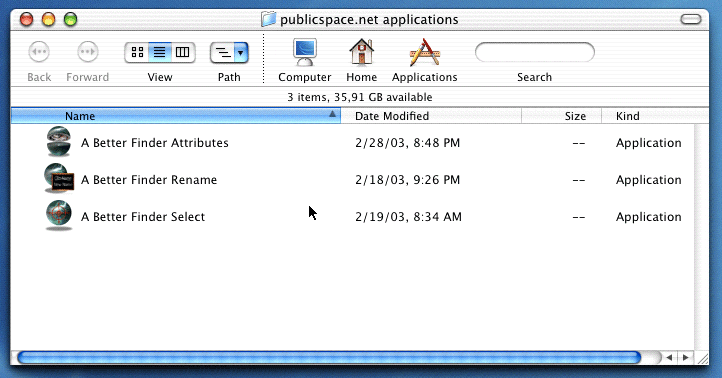This screenshot has width=722, height=378.
Task: Go back with the Back arrow button
Action: point(39,52)
